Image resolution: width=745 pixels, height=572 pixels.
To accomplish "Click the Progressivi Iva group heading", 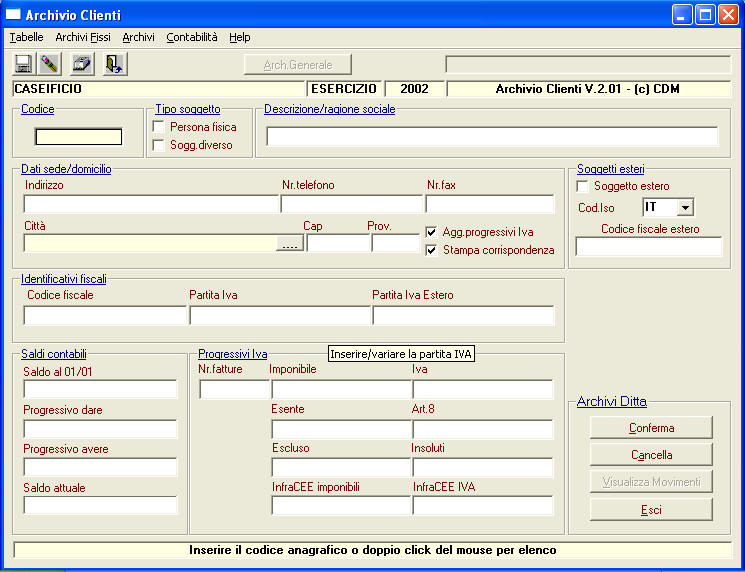I will point(232,354).
